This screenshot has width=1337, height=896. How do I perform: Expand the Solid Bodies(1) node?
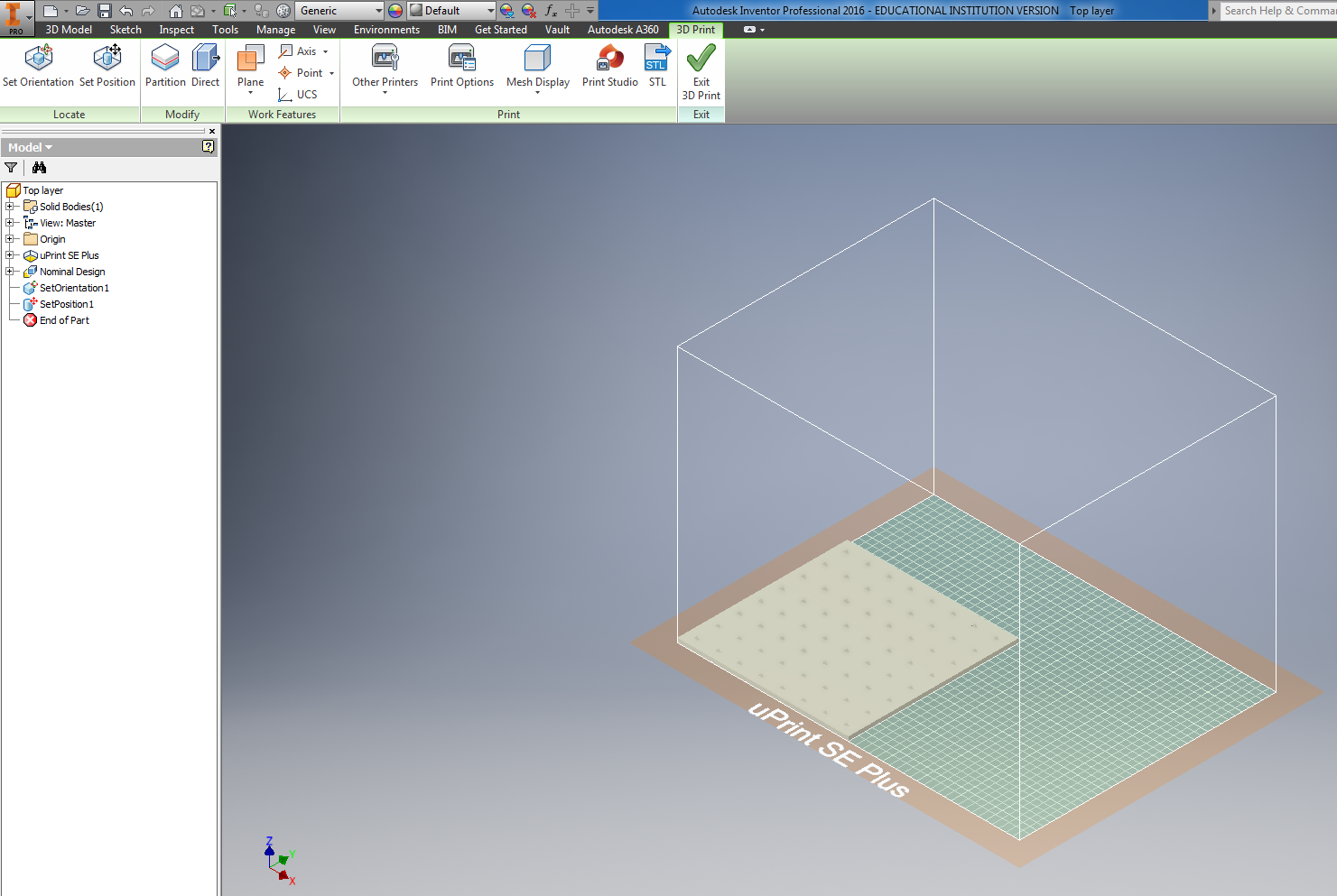click(x=10, y=207)
